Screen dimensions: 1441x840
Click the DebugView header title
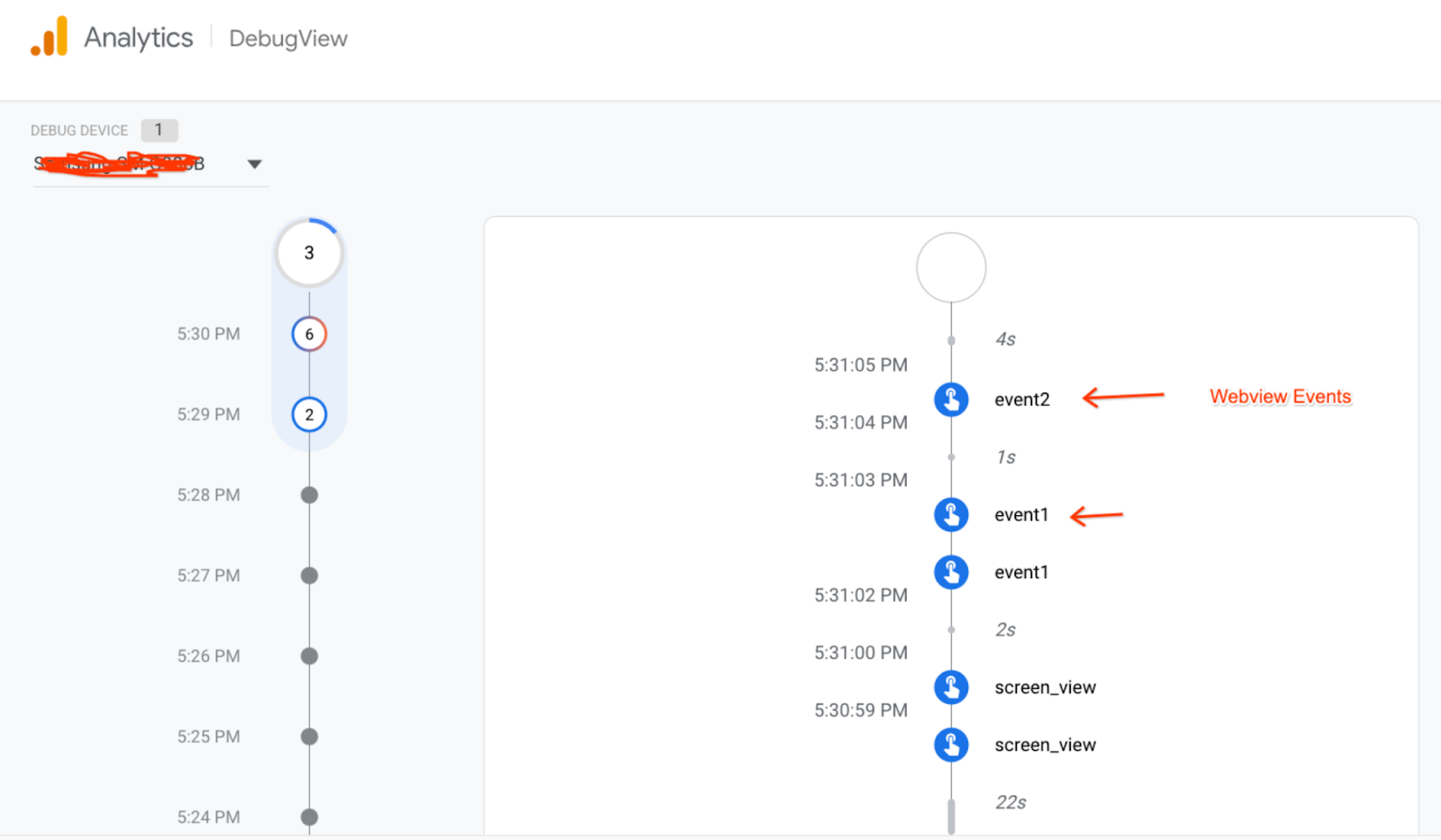[x=288, y=39]
